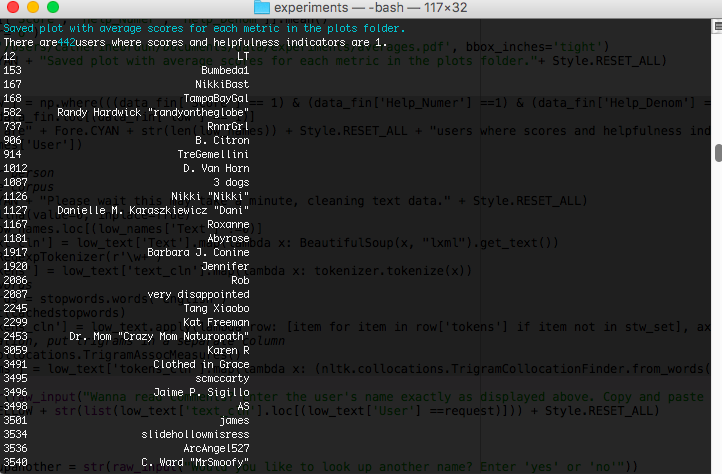
Task: Click the username slidehollowmisress
Action: click(x=195, y=434)
